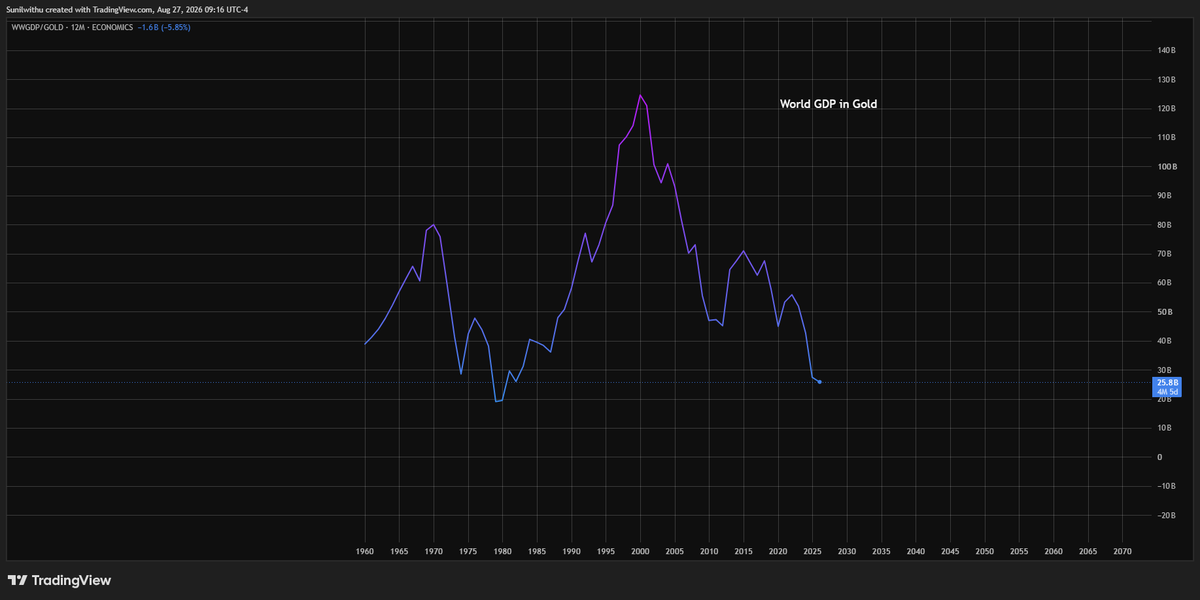Click the 60 B price axis label
The image size is (1200, 600).
click(1166, 283)
